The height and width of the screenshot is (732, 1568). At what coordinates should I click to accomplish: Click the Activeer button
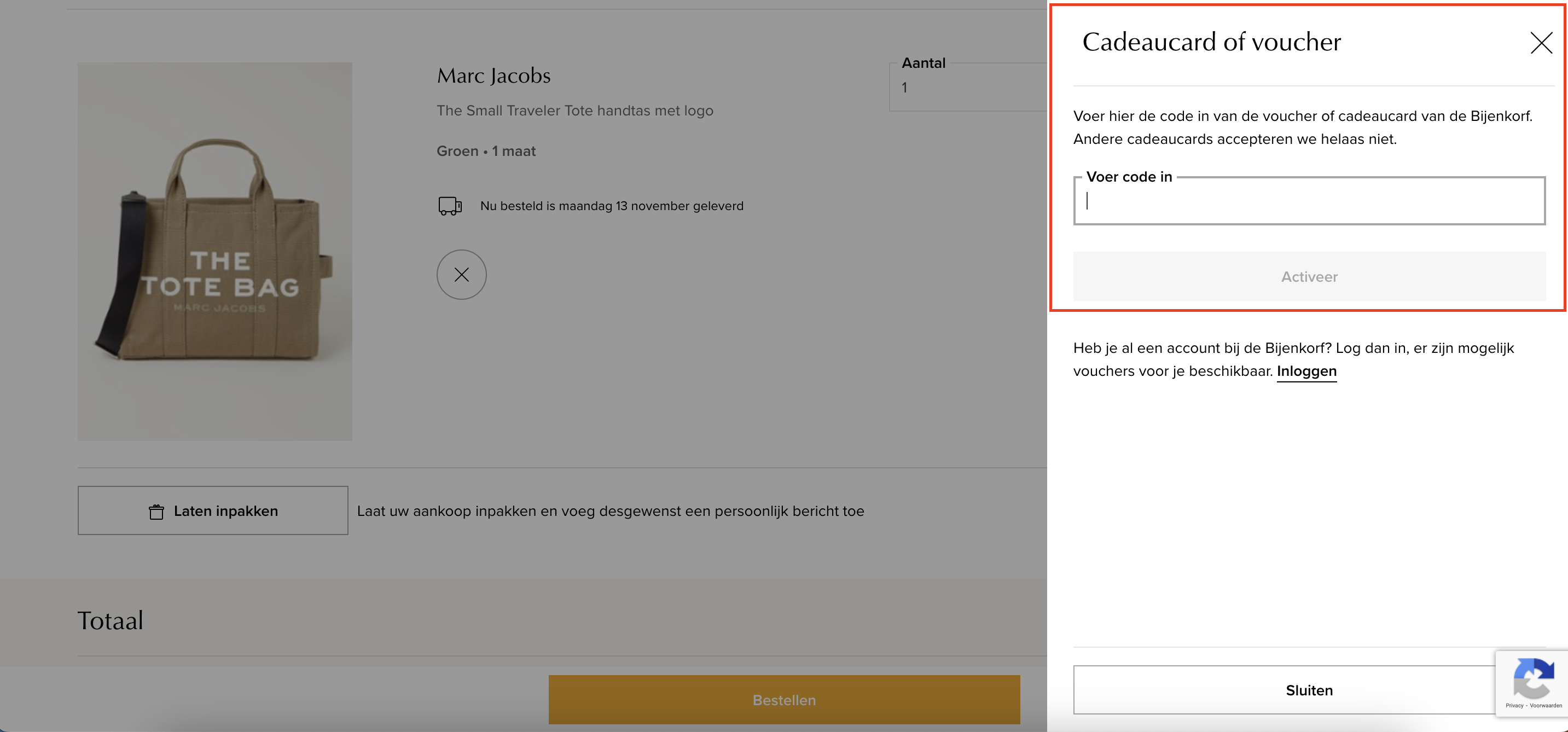(x=1309, y=276)
